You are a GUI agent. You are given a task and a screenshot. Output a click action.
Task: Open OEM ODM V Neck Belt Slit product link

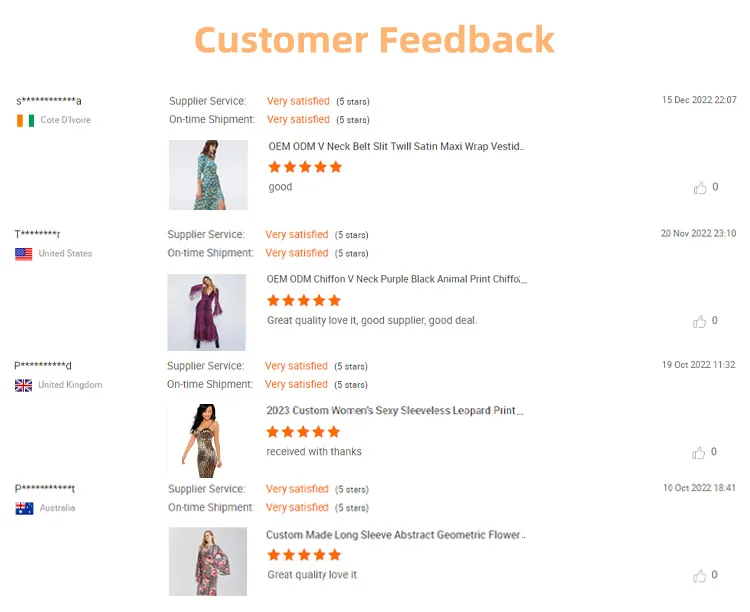click(x=396, y=146)
